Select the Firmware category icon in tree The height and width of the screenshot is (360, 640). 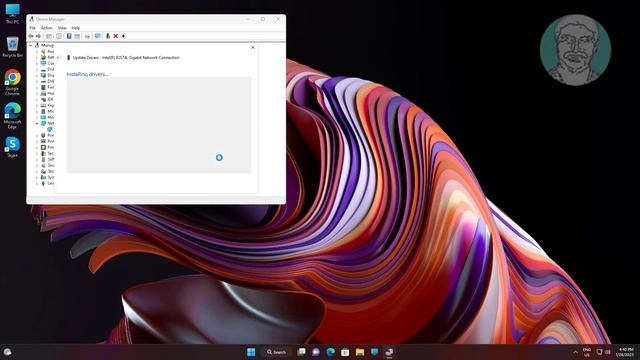coord(43,87)
